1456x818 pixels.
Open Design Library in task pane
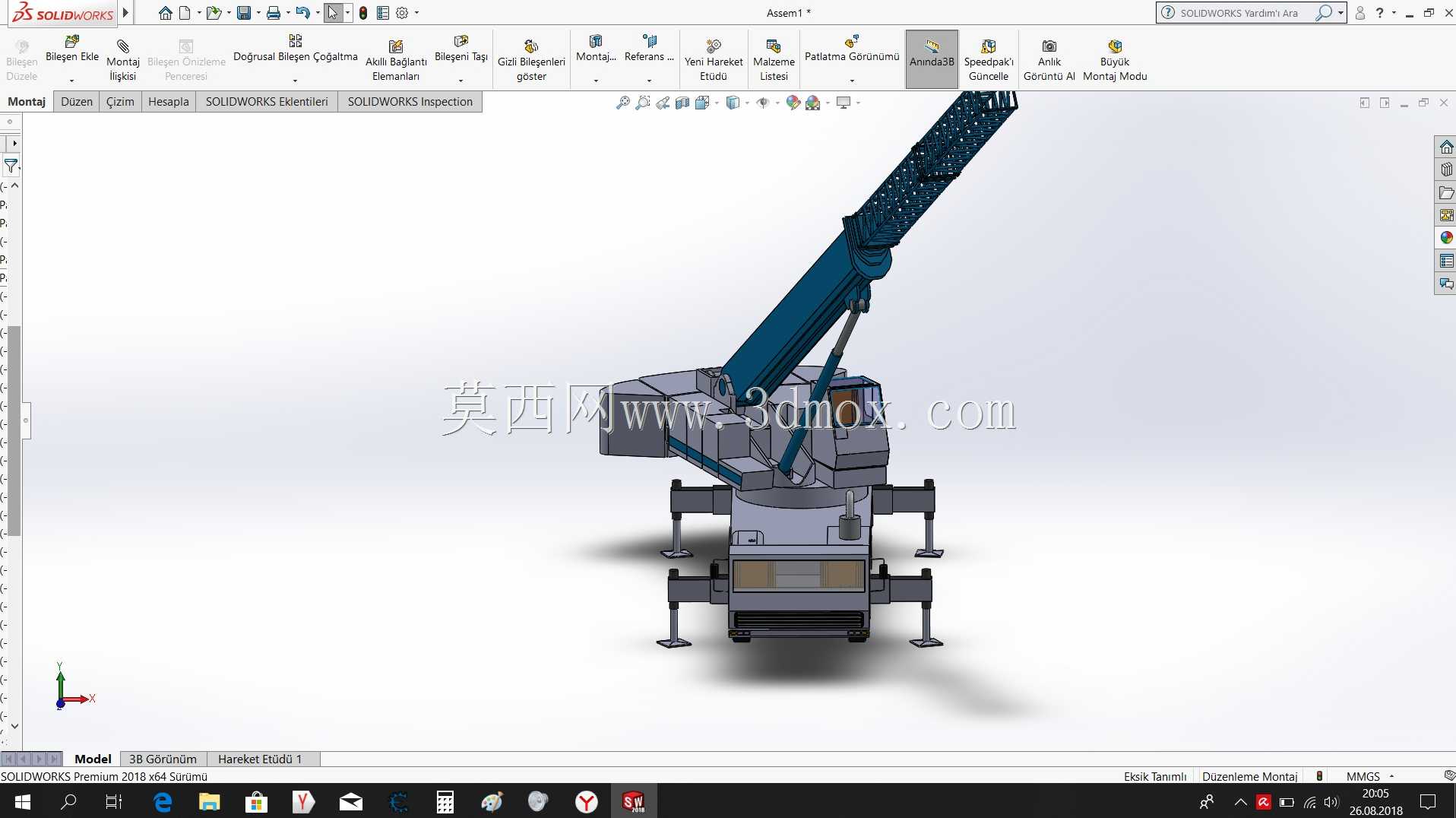pyautogui.click(x=1446, y=170)
